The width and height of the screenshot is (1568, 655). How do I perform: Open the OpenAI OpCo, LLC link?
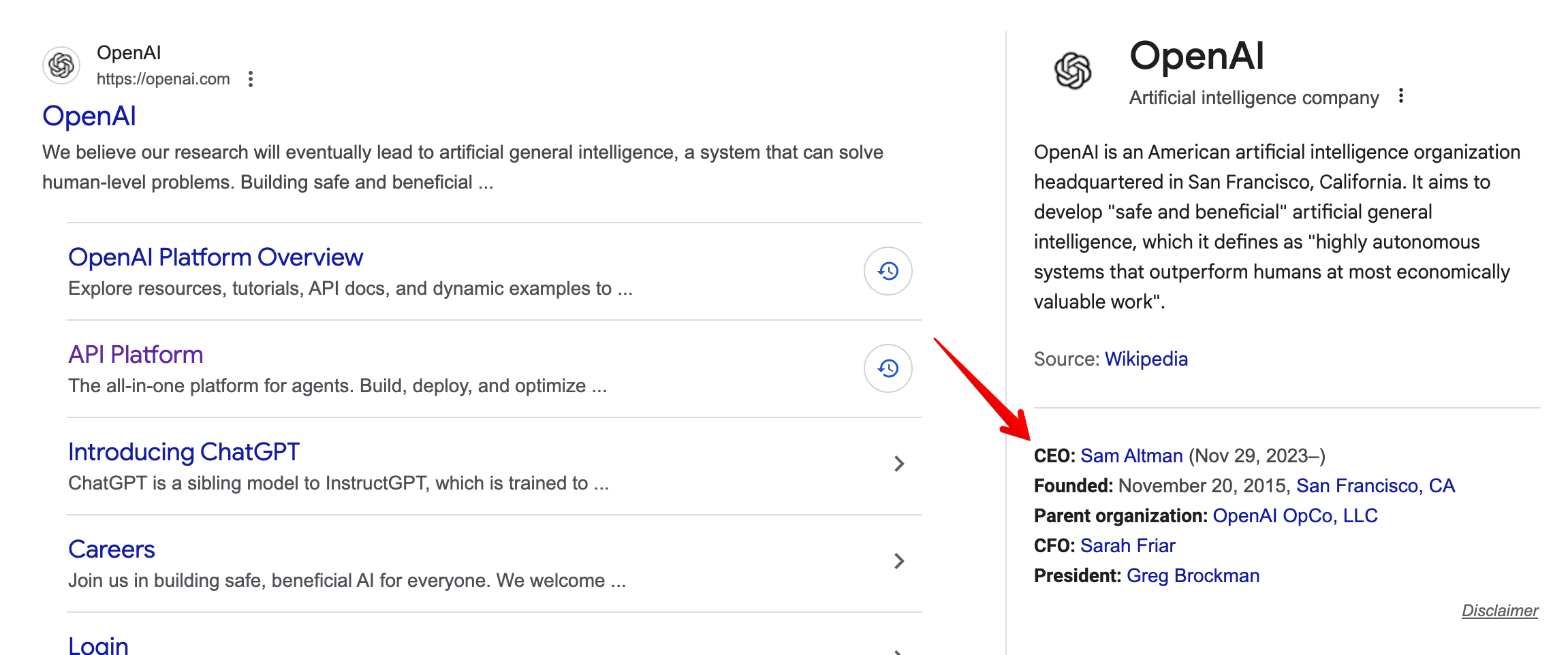pos(1295,515)
